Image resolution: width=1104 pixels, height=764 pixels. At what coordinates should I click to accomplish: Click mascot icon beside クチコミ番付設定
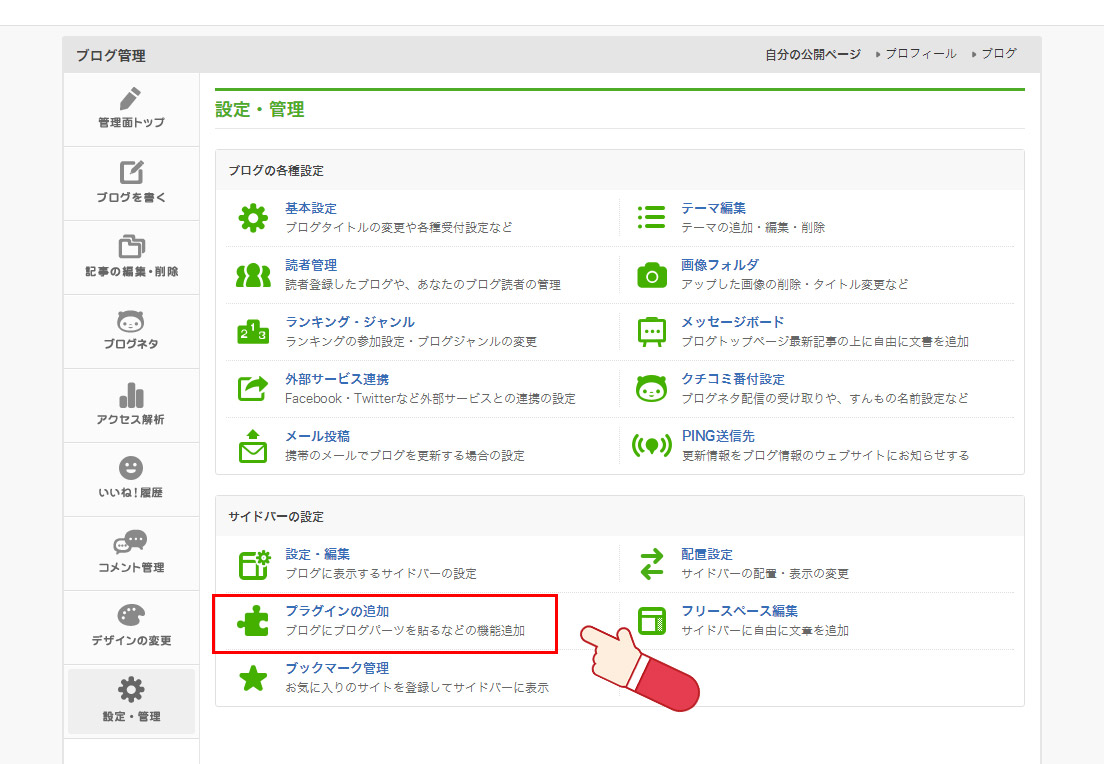[x=651, y=389]
